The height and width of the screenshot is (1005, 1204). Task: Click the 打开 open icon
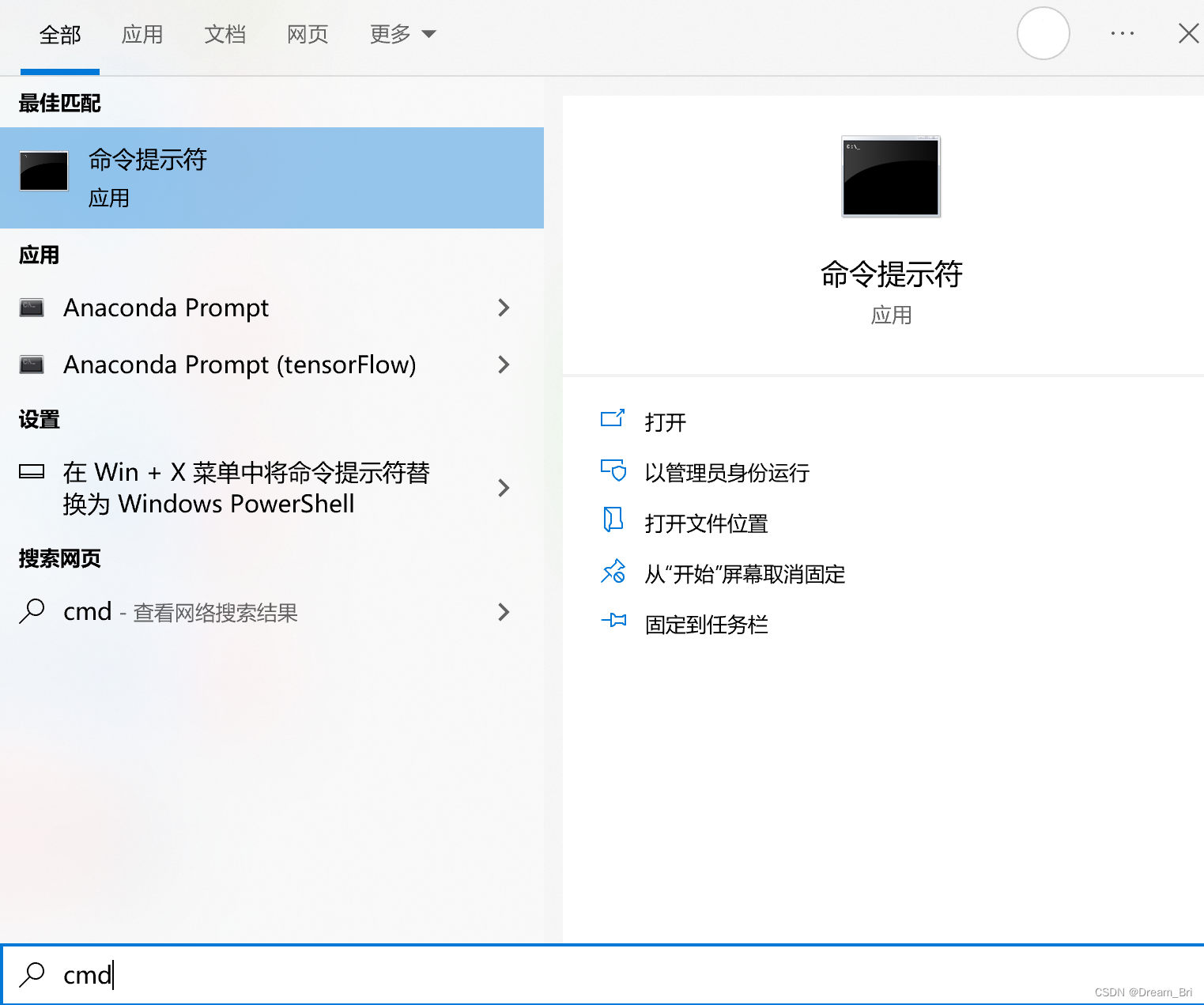tap(613, 418)
